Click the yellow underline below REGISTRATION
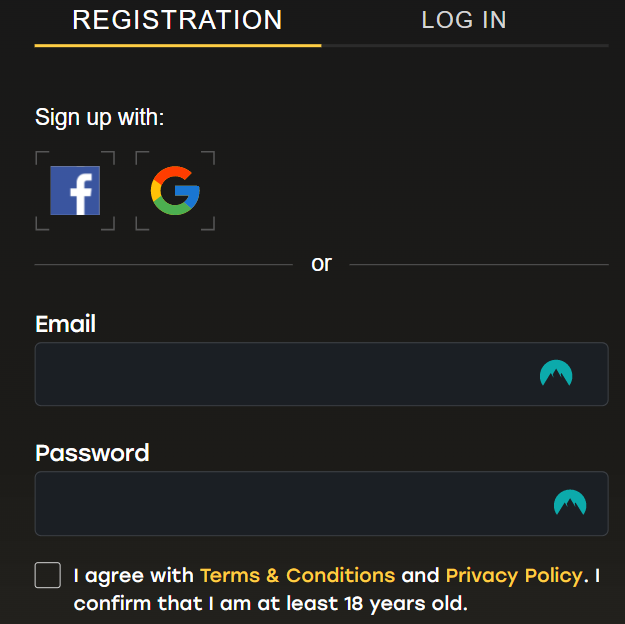Screen dimensions: 625x624 point(178,46)
